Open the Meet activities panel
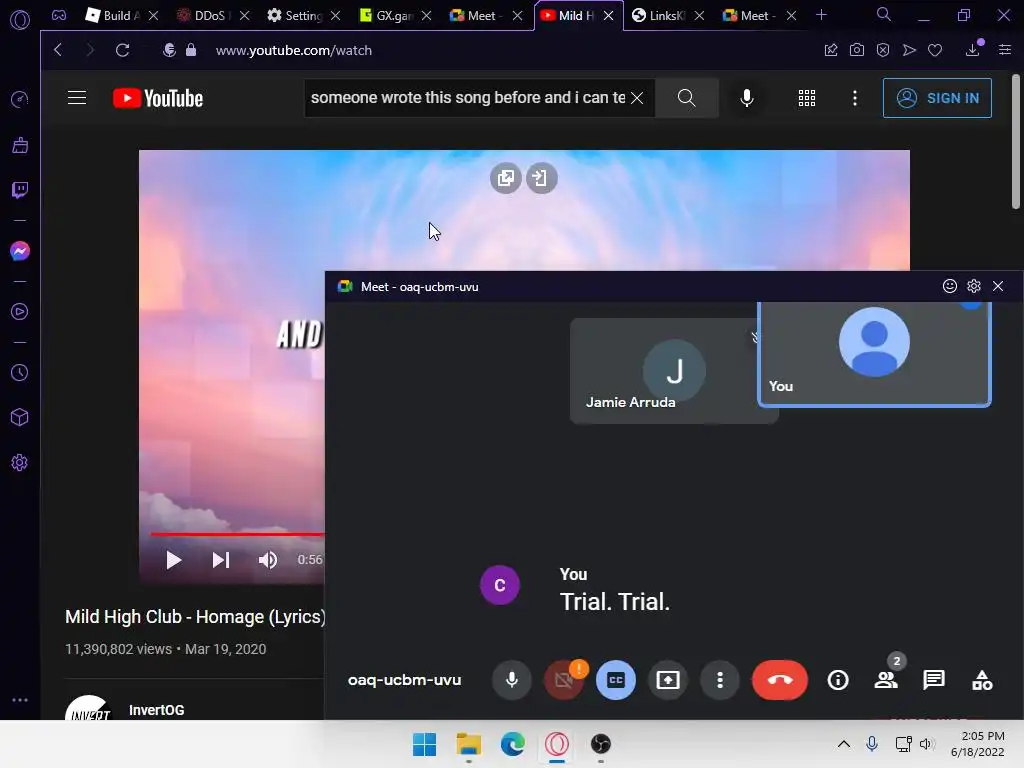1024x768 pixels. [982, 680]
